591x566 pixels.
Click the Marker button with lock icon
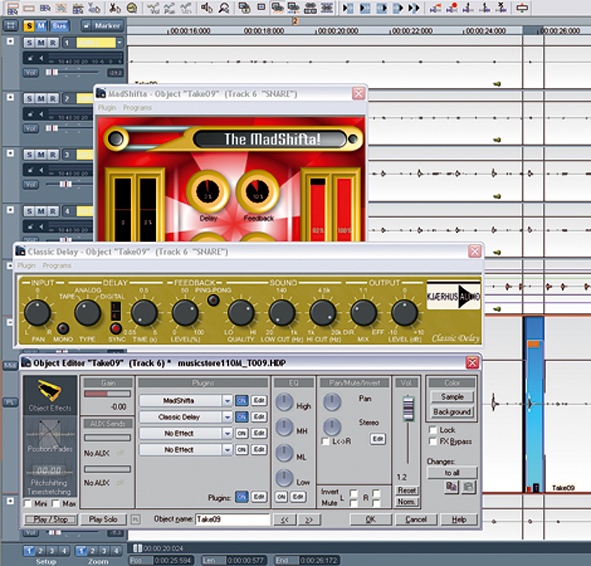coord(102,26)
